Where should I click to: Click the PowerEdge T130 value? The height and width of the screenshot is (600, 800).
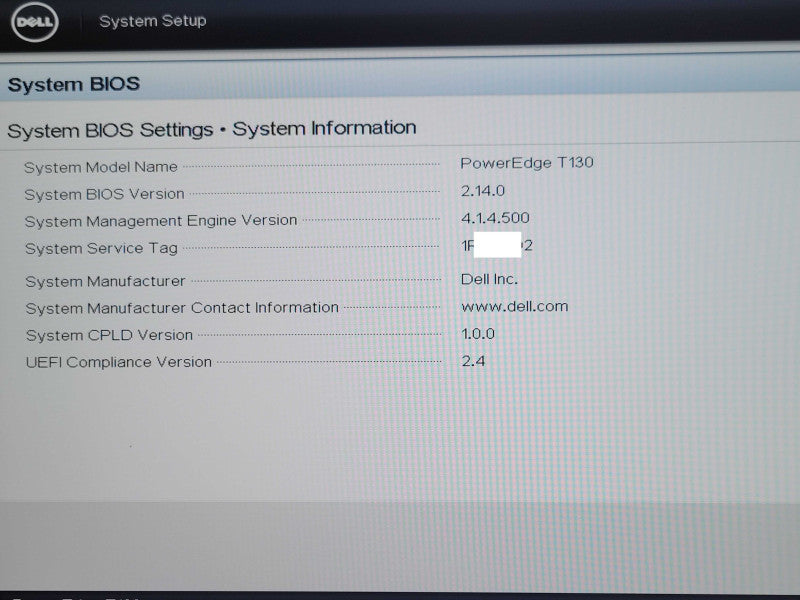[527, 163]
